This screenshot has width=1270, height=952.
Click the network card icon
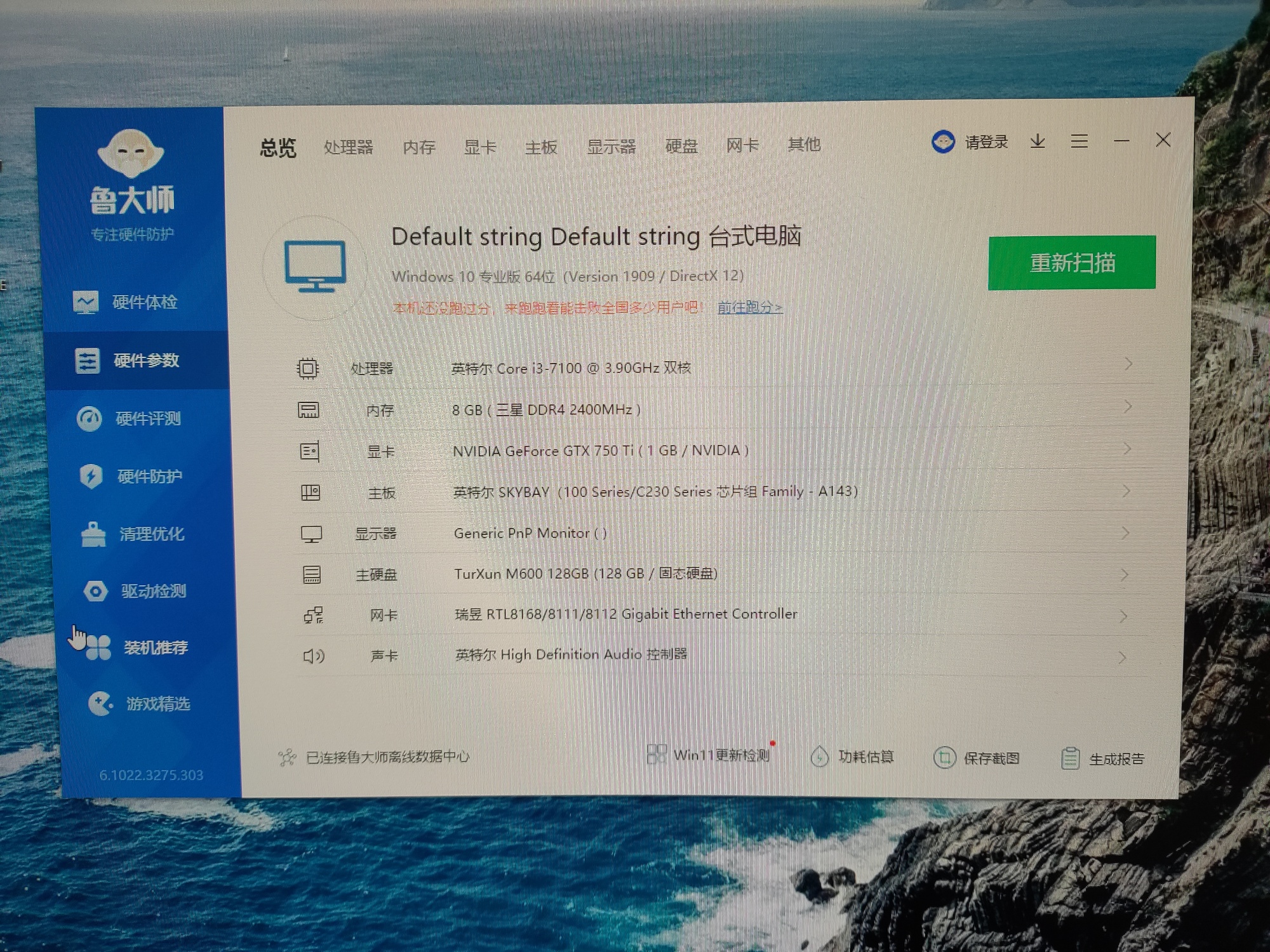coord(313,615)
